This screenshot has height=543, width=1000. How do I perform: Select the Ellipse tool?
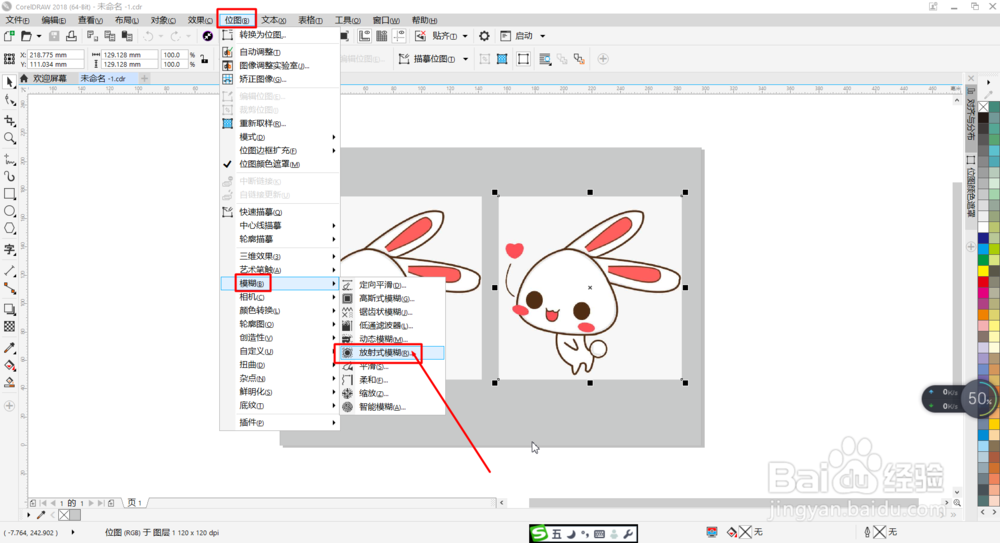10,211
